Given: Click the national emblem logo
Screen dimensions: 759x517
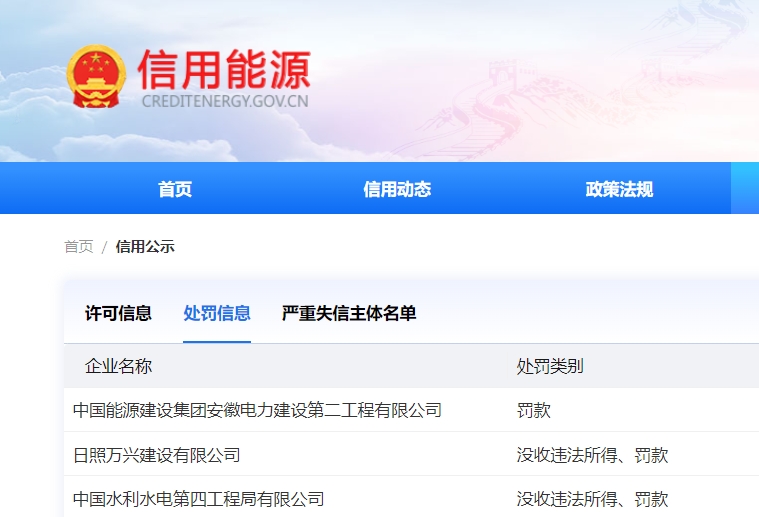Looking at the screenshot, I should pos(96,77).
